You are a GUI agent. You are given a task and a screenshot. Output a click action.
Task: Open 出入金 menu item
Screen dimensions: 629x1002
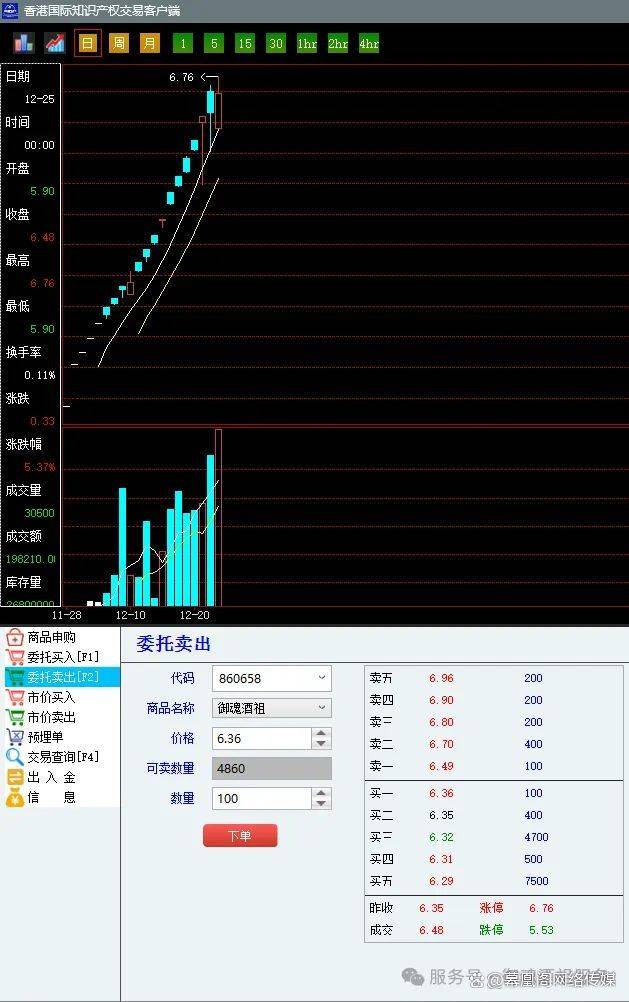click(61, 777)
